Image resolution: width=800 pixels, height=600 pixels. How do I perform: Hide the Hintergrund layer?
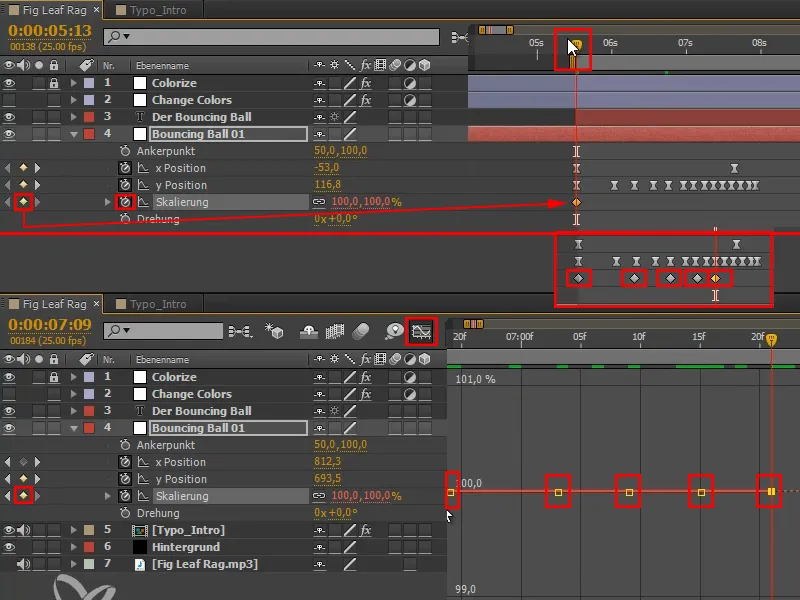coord(9,547)
